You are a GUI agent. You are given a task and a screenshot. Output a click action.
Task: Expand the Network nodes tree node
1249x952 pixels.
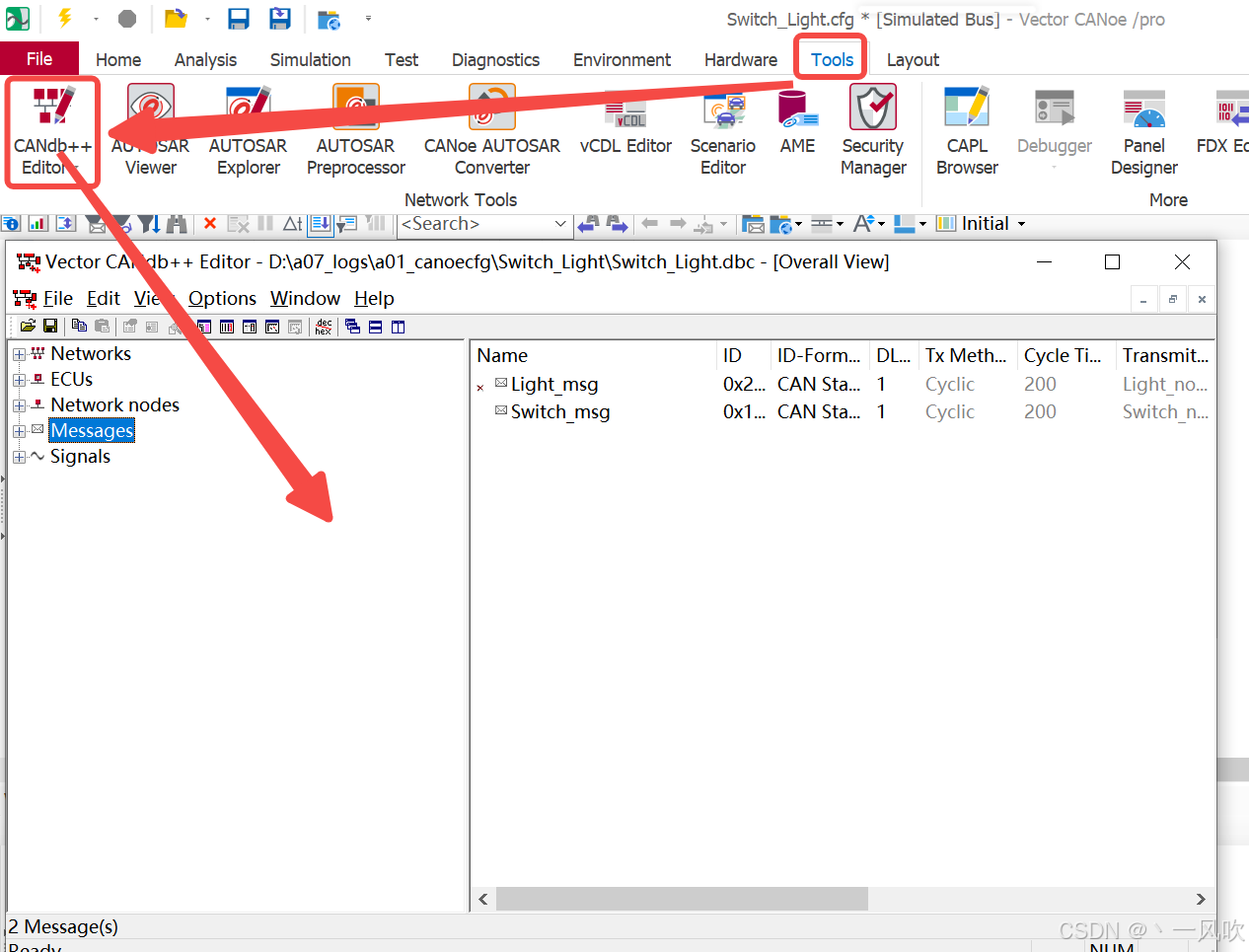tap(19, 405)
